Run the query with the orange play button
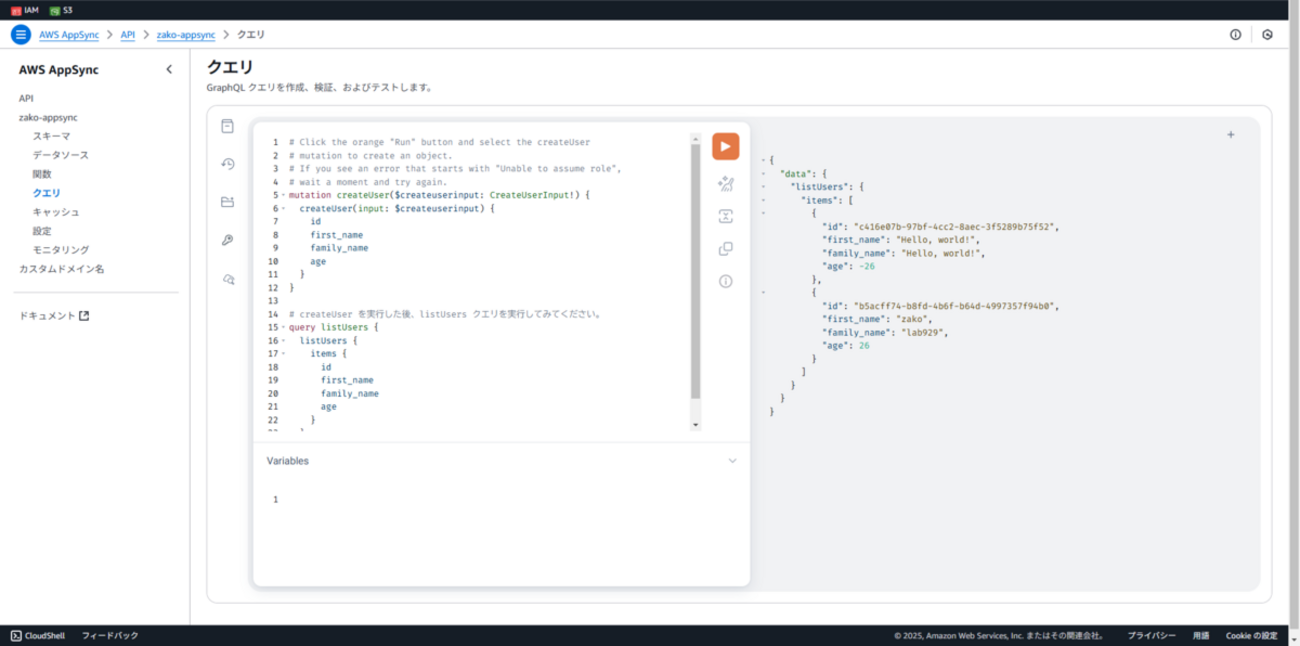 point(725,146)
